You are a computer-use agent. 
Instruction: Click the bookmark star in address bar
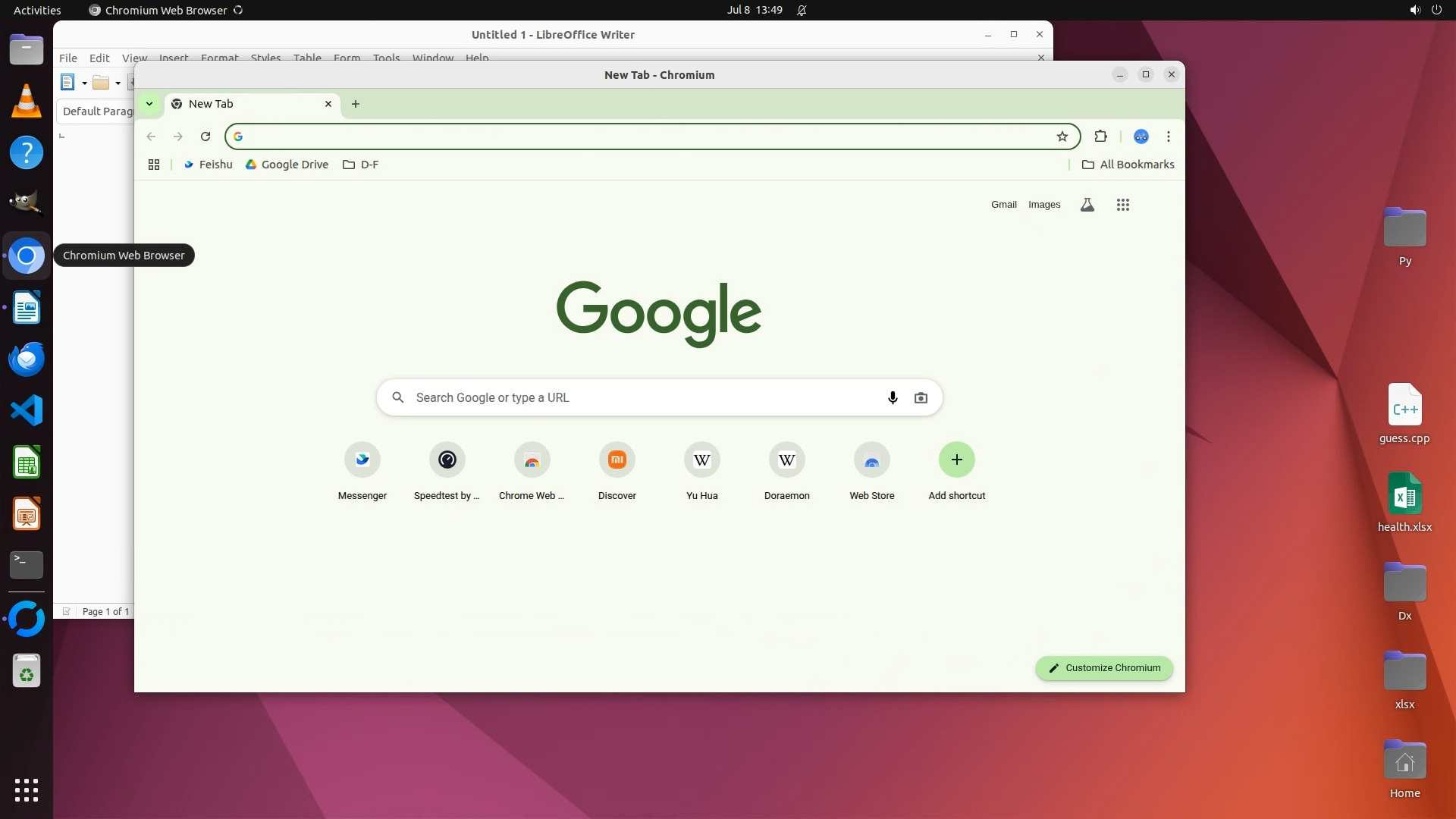pyautogui.click(x=1062, y=136)
